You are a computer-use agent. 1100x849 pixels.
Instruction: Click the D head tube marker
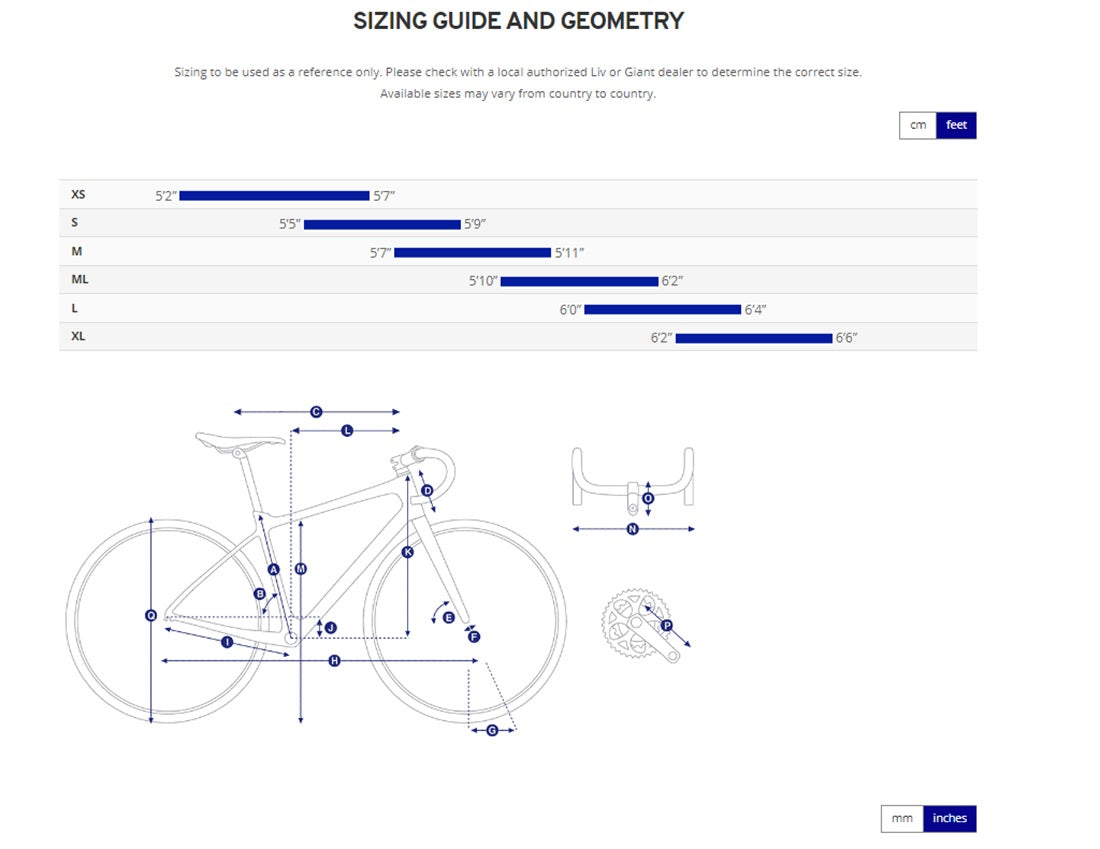pos(427,490)
